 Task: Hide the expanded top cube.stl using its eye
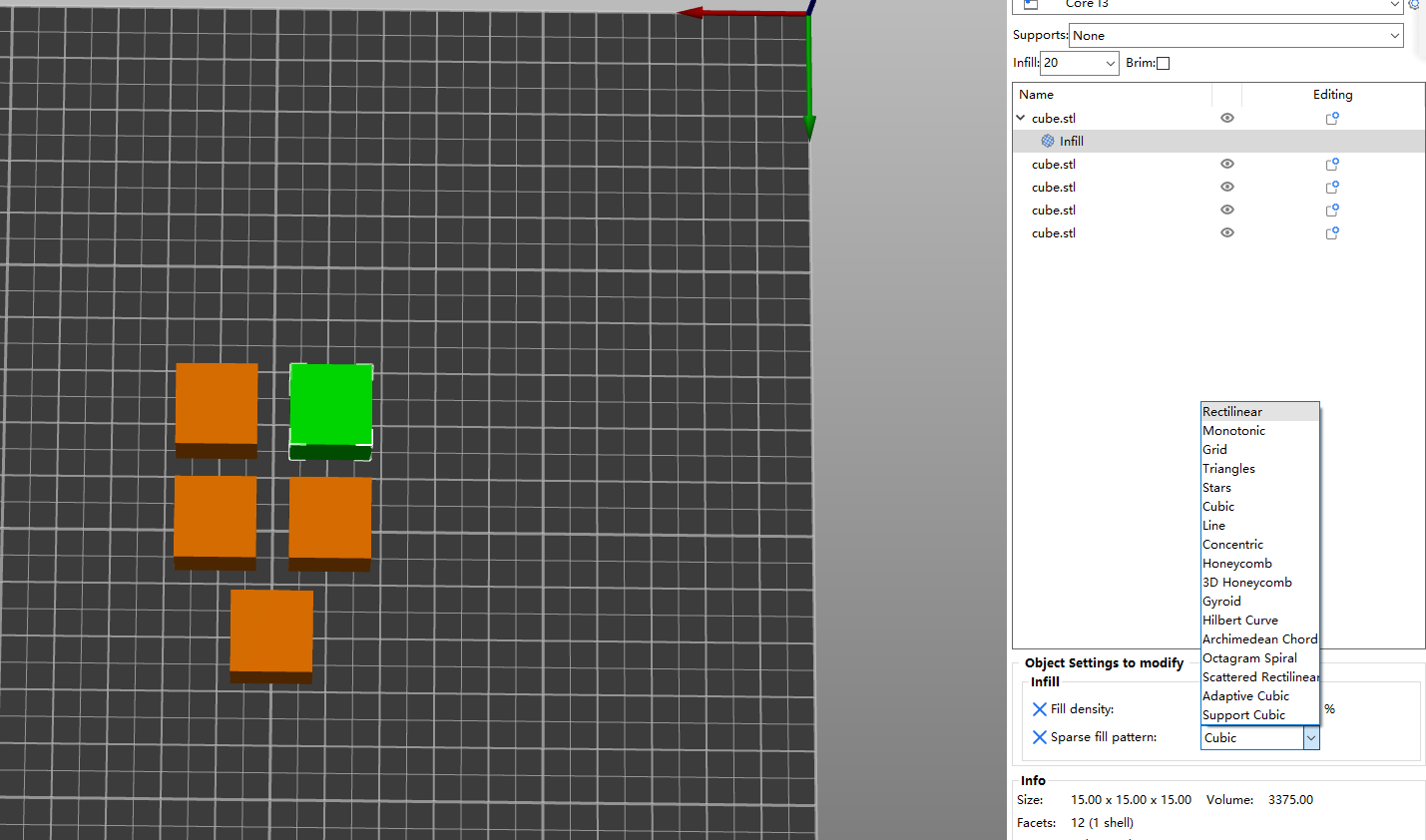(x=1227, y=118)
